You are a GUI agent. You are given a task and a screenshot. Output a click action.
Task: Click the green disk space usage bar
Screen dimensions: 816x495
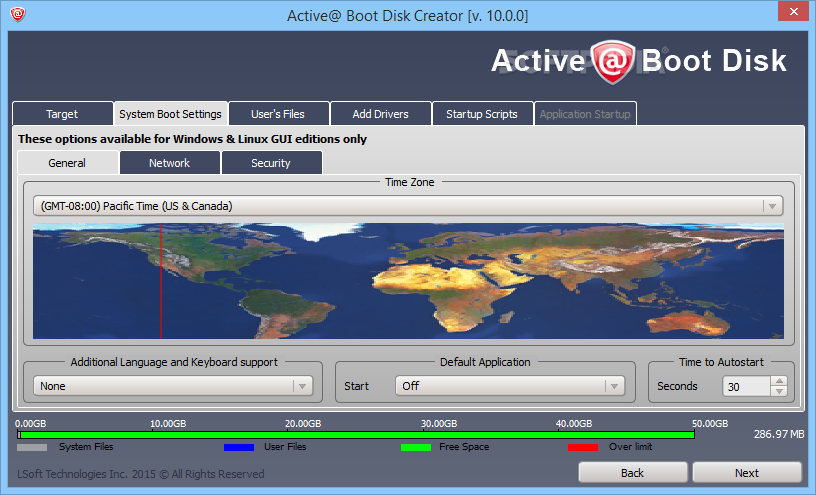point(356,435)
